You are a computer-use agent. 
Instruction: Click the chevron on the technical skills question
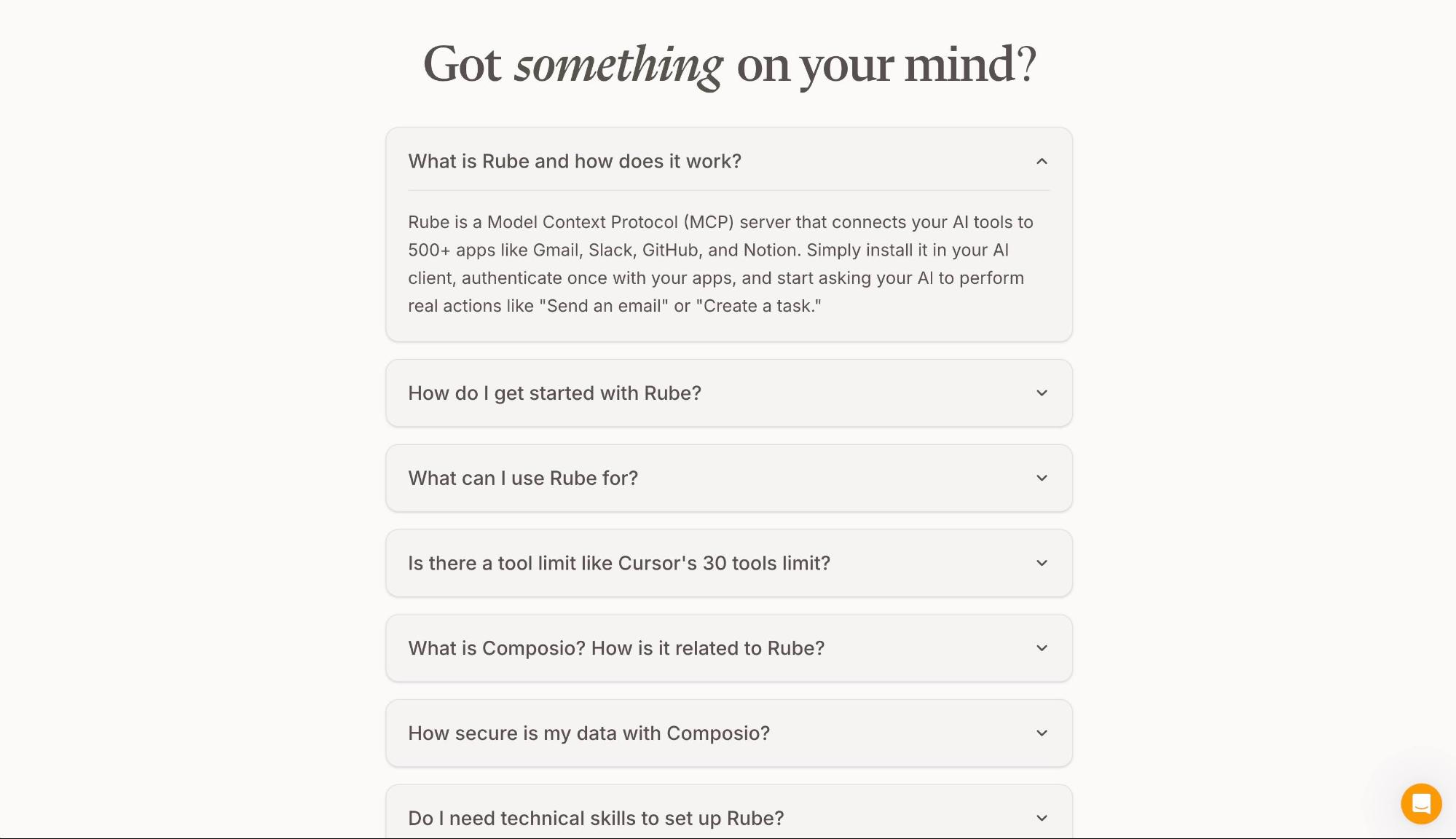[1042, 818]
